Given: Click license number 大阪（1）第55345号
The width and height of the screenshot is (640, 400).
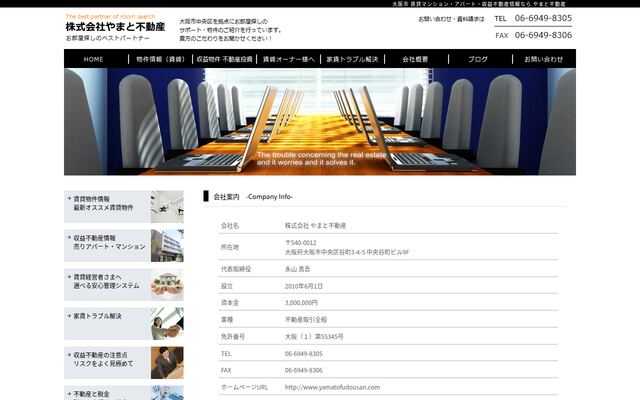Looking at the screenshot, I should tap(314, 337).
